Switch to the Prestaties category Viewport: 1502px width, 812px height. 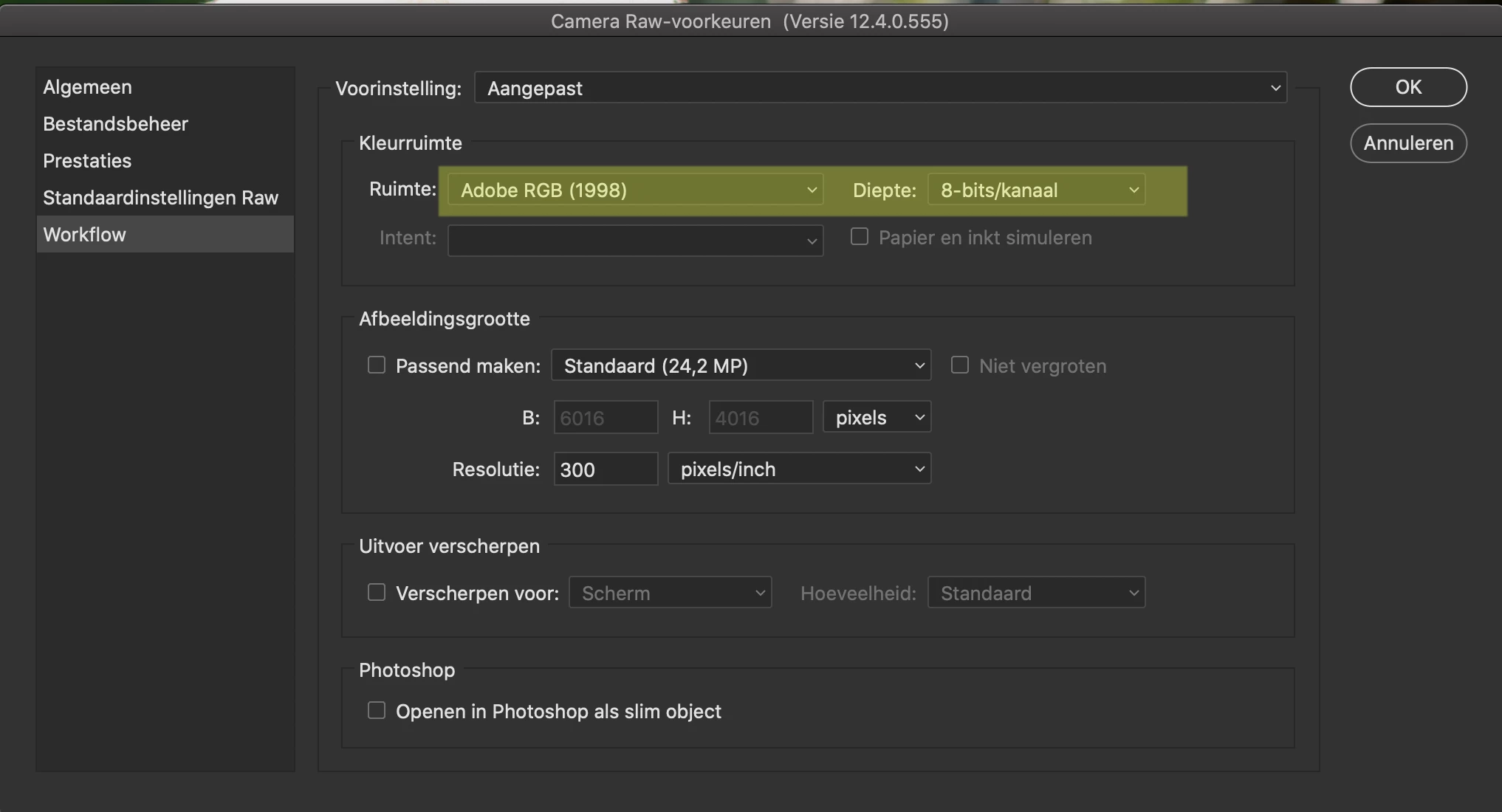click(87, 161)
